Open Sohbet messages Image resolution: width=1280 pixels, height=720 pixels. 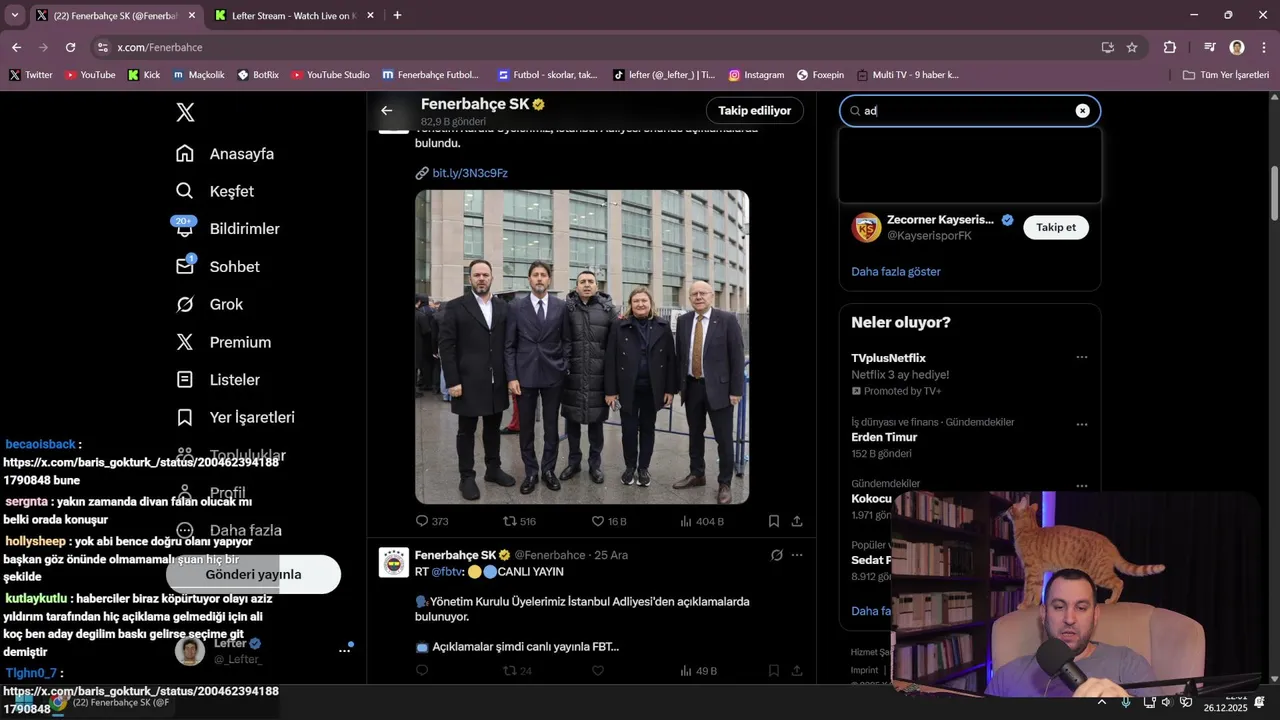coord(217,267)
